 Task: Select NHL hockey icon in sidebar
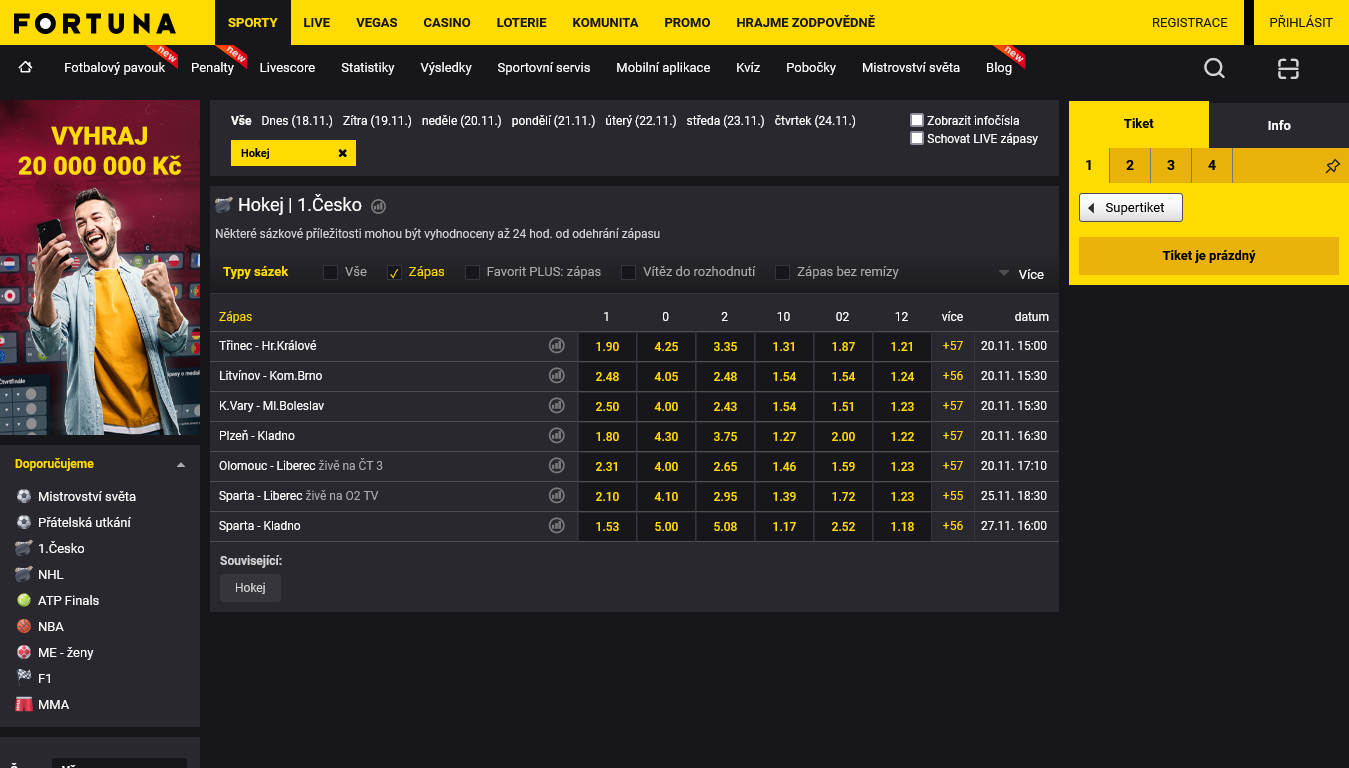tap(24, 574)
